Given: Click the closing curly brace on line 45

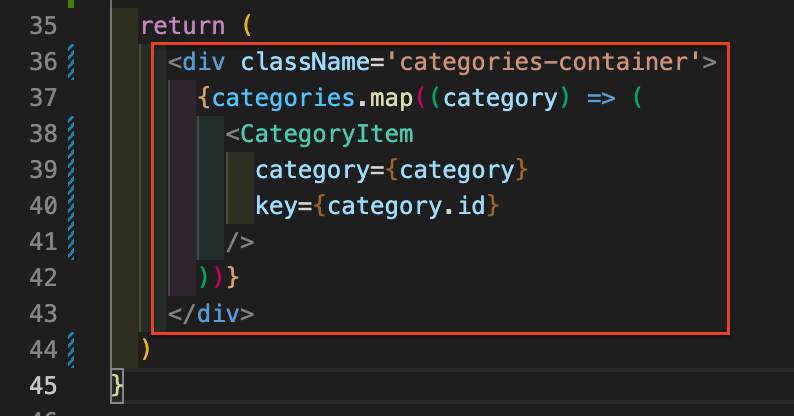Looking at the screenshot, I should coord(117,386).
